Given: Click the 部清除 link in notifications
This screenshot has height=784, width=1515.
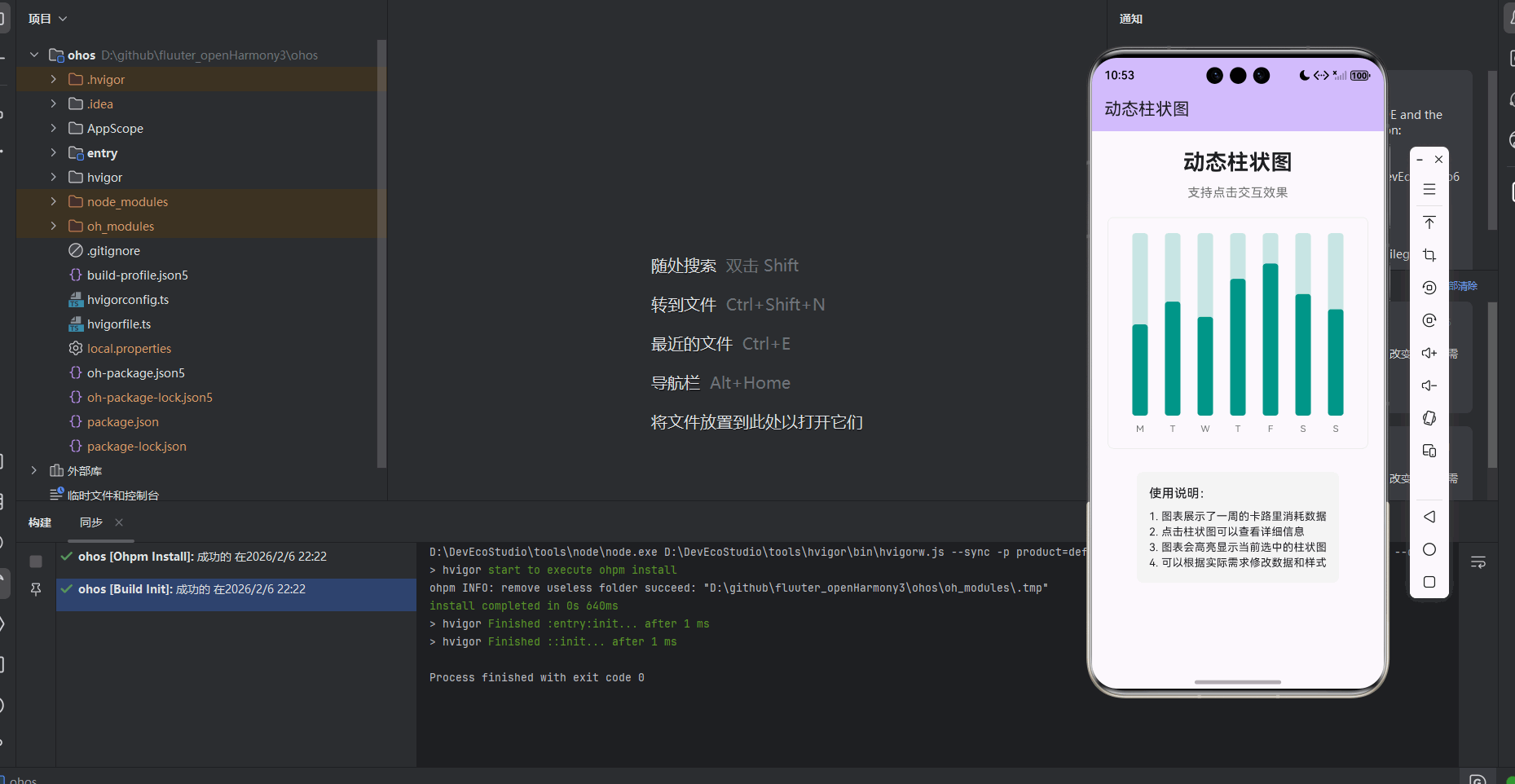Looking at the screenshot, I should [1464, 286].
